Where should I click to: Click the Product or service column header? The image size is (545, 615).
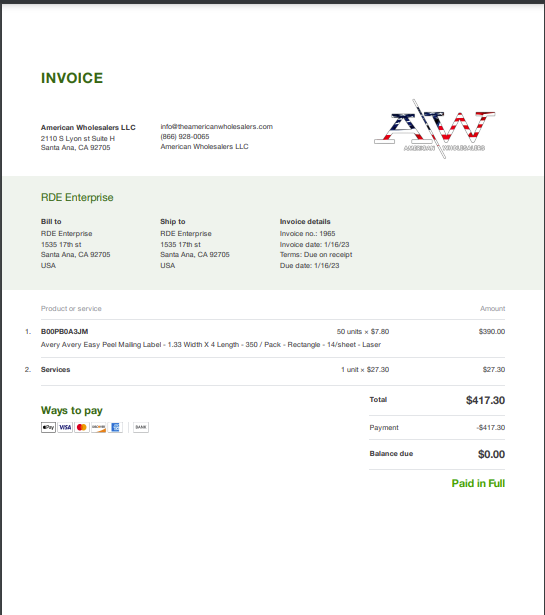[71, 309]
